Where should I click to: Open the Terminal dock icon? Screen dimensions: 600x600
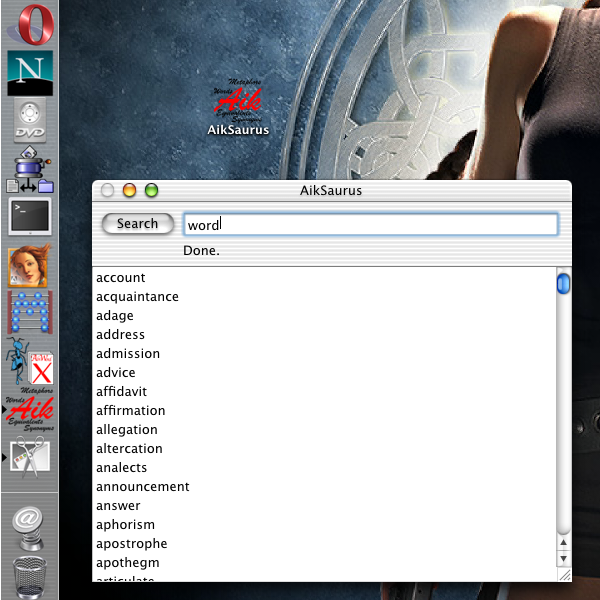click(30, 216)
